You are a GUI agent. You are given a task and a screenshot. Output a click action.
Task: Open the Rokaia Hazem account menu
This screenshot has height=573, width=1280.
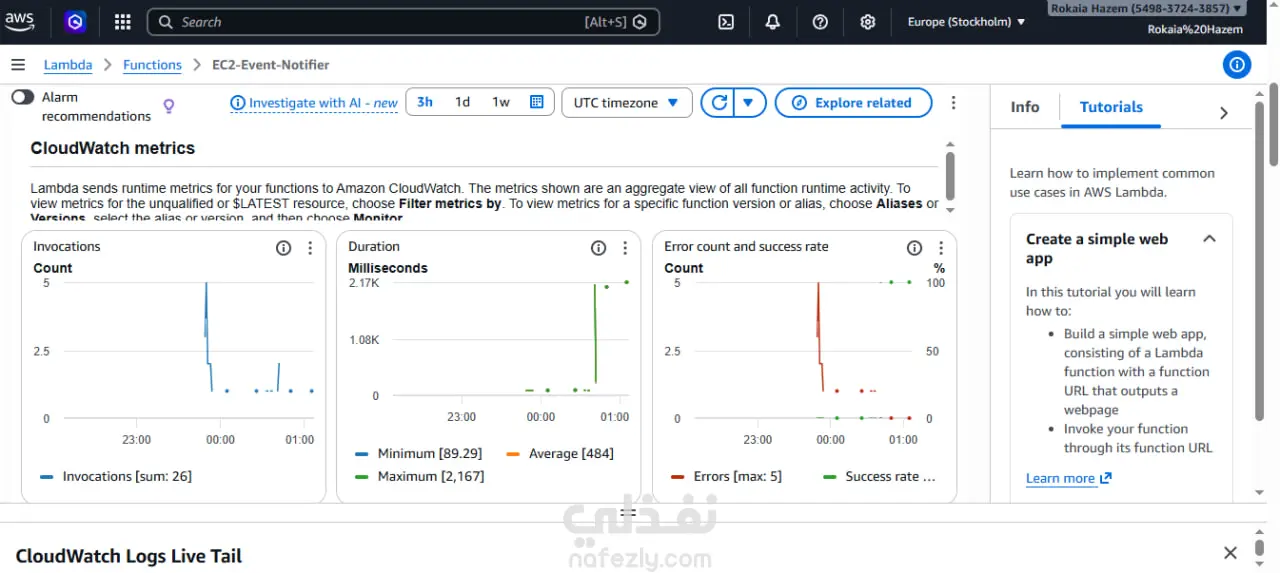pyautogui.click(x=1146, y=8)
